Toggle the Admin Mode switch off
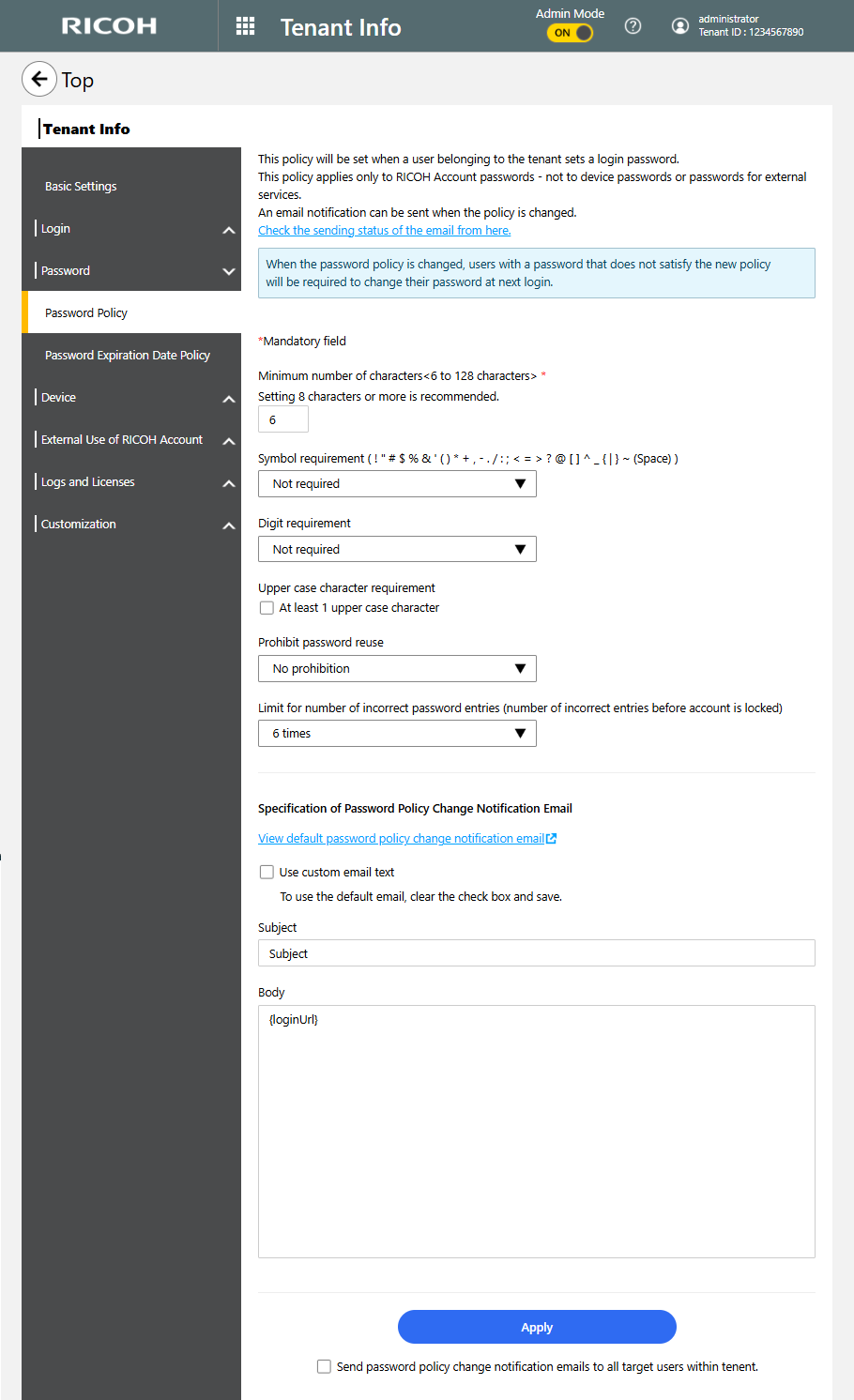 click(571, 33)
